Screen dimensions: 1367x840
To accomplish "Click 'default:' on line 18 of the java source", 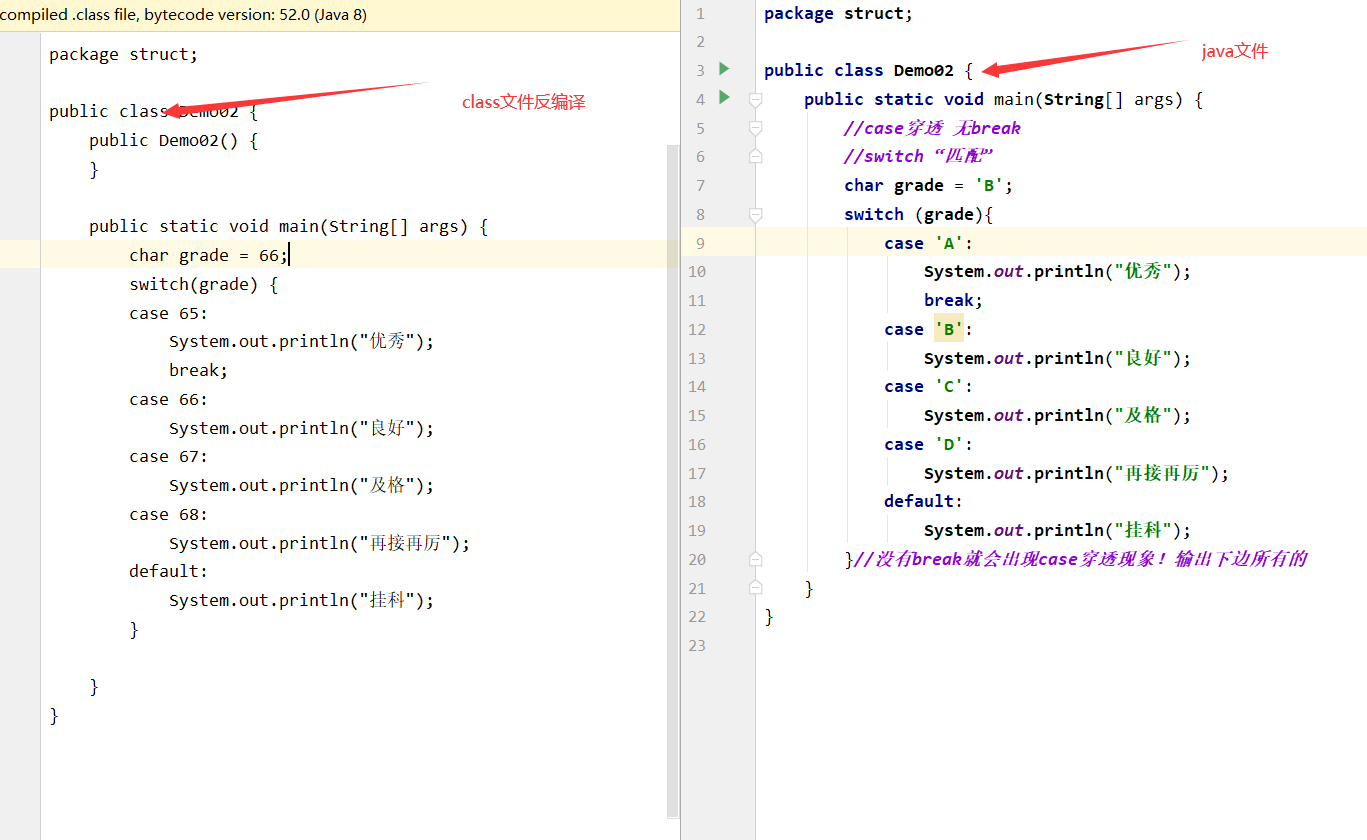I will 923,501.
